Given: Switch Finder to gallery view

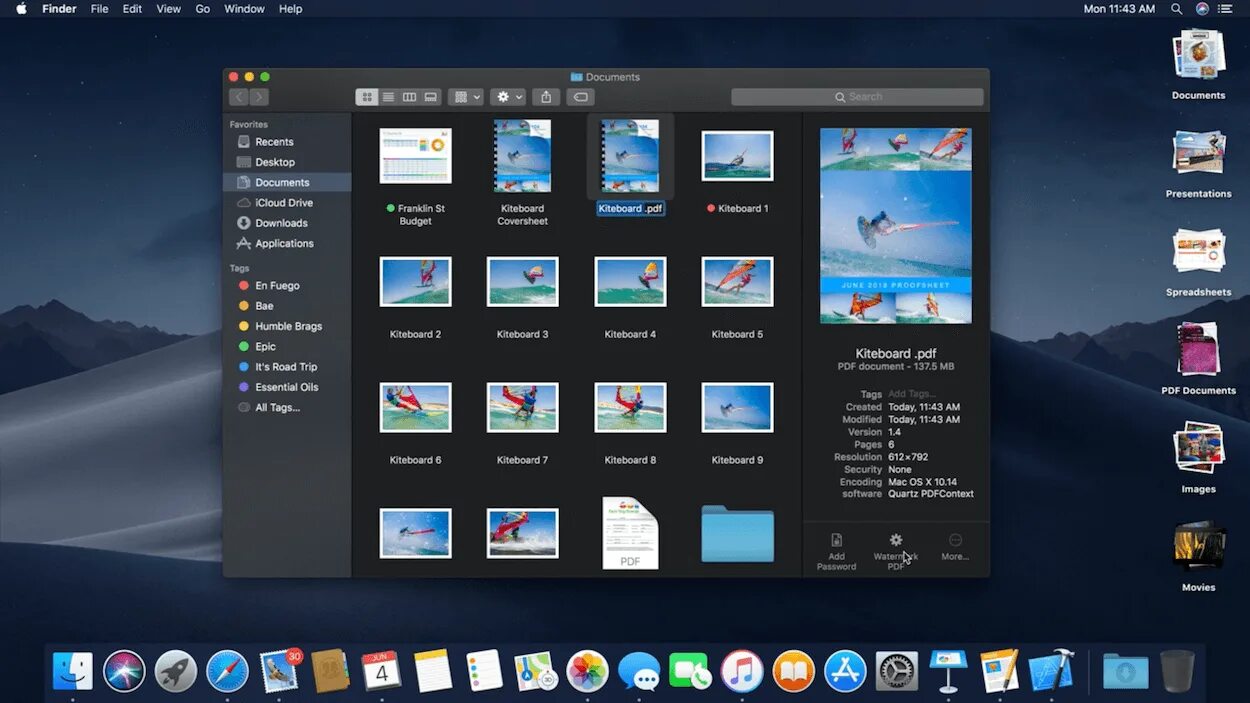Looking at the screenshot, I should pos(431,97).
